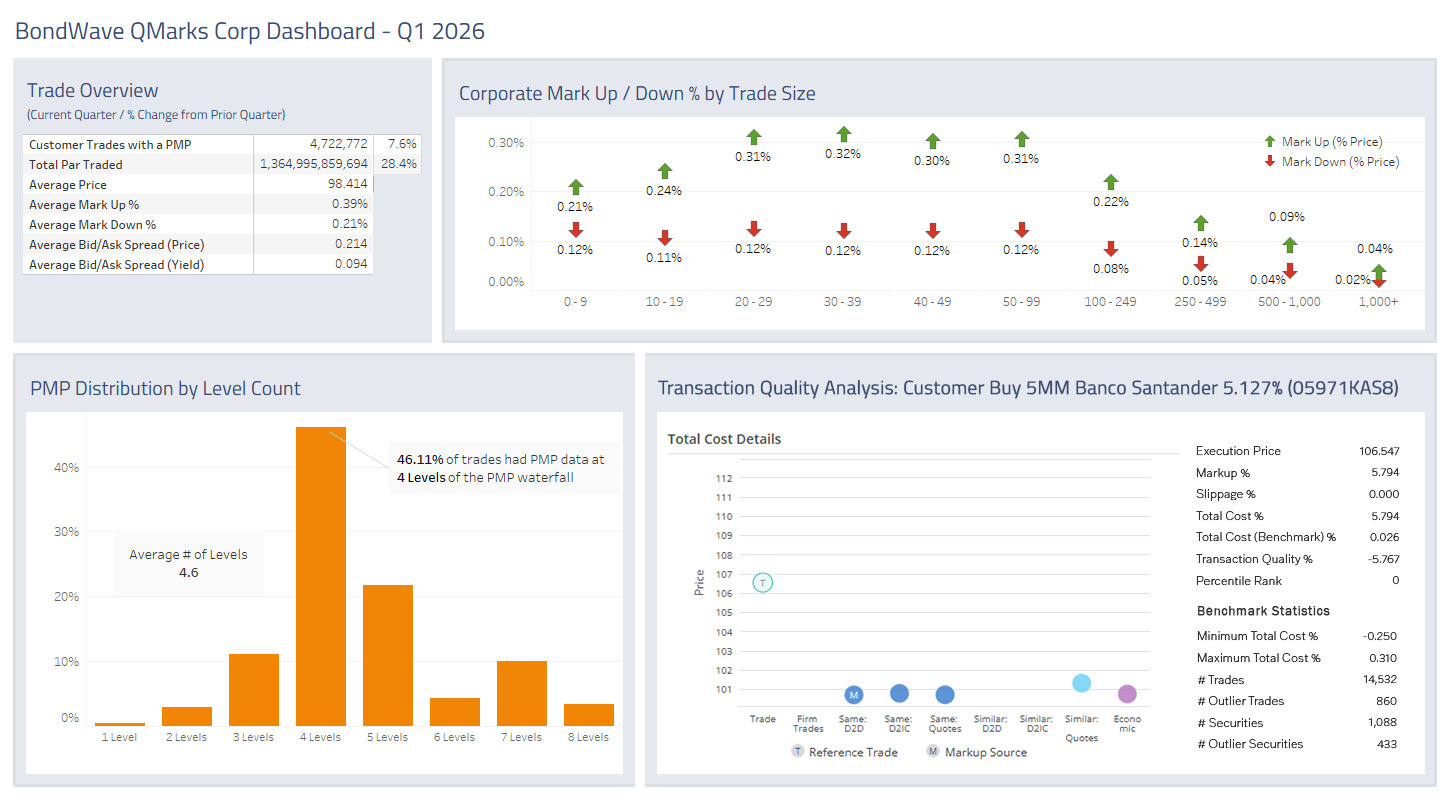The width and height of the screenshot is (1450, 800).
Task: Click the green 0.21% arrow above 0-9
Action: (x=575, y=186)
